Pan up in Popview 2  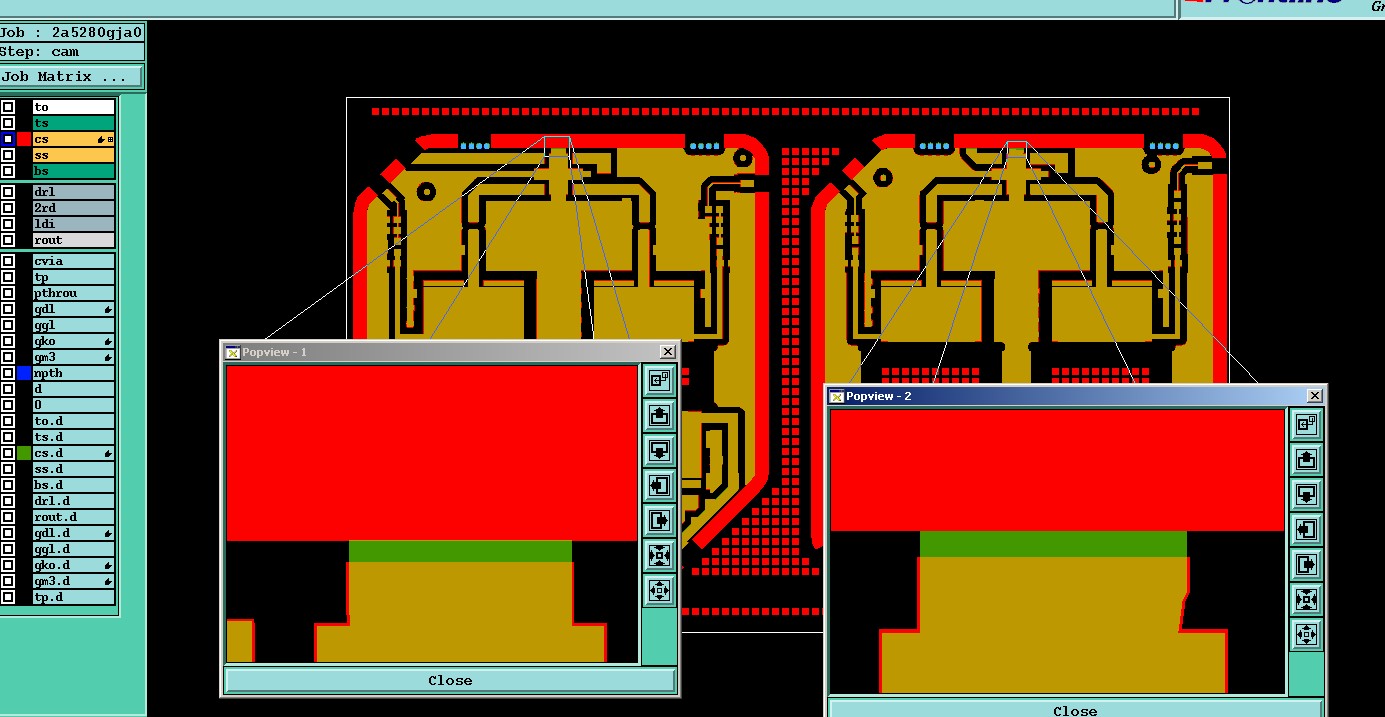1306,459
